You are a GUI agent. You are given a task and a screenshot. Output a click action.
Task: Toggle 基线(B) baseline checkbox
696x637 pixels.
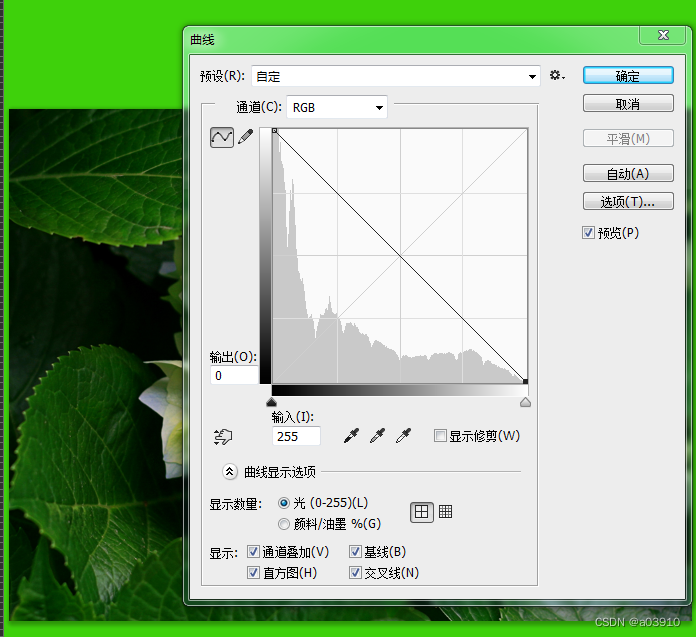tap(355, 552)
